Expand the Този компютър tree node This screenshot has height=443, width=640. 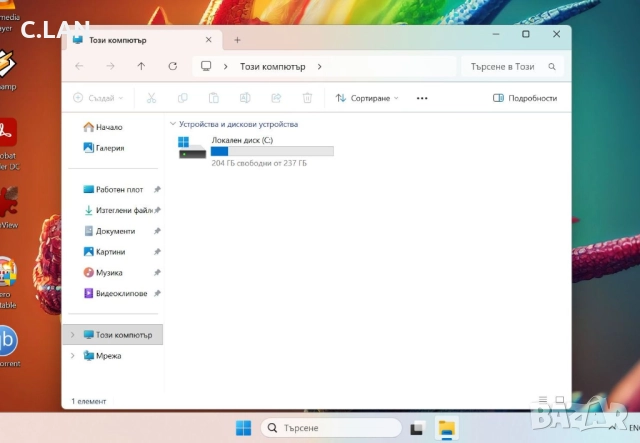point(72,334)
